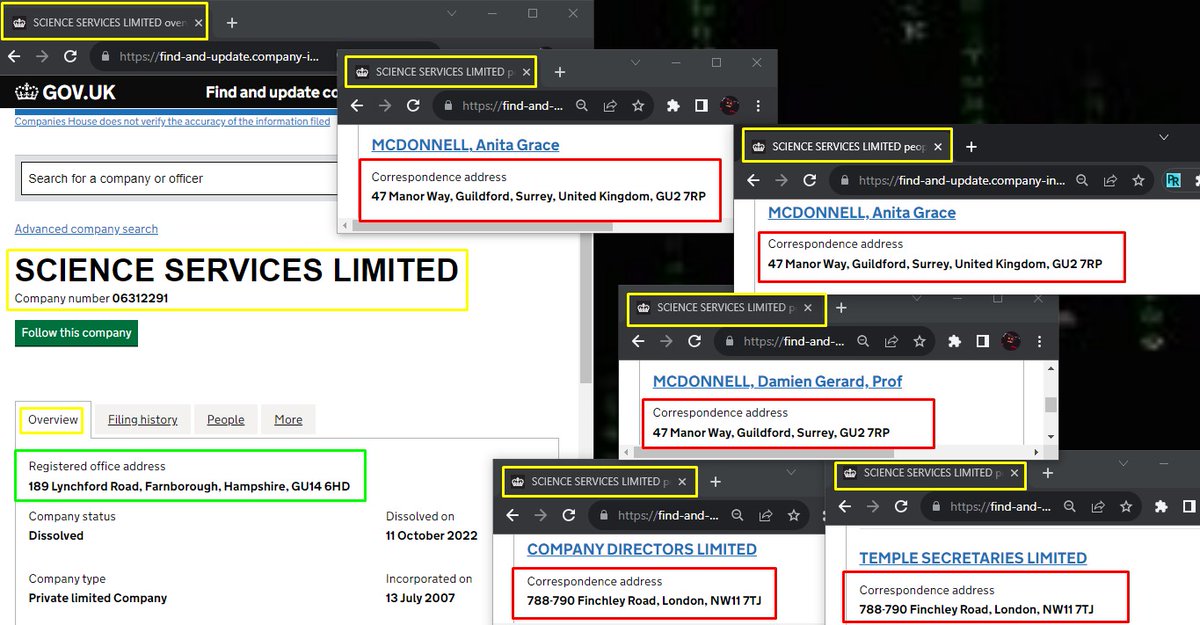Open the People tab
This screenshot has height=625, width=1200.
coord(226,420)
